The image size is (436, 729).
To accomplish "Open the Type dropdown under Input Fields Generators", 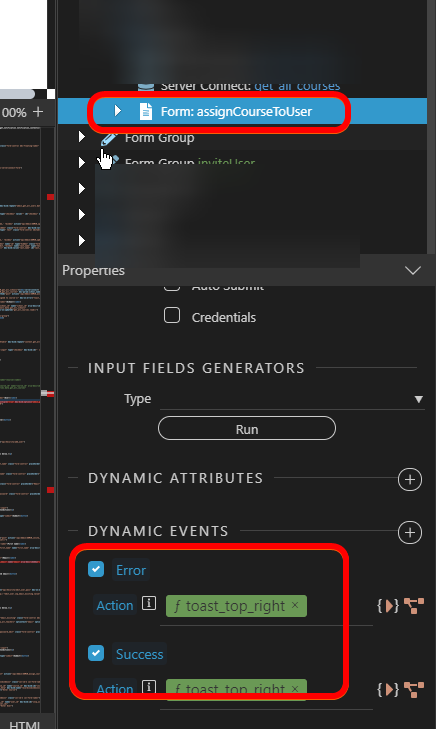I will pos(292,399).
